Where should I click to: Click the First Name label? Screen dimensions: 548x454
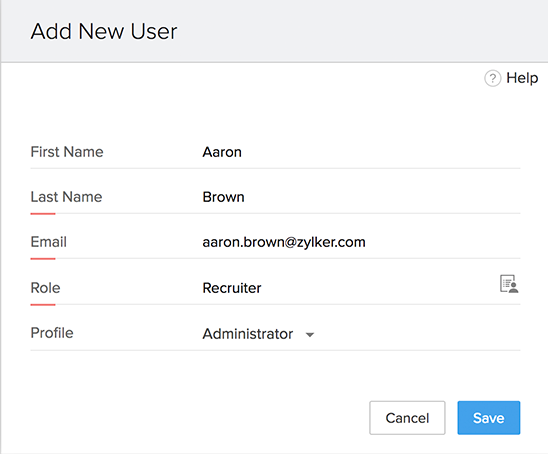[x=67, y=152]
